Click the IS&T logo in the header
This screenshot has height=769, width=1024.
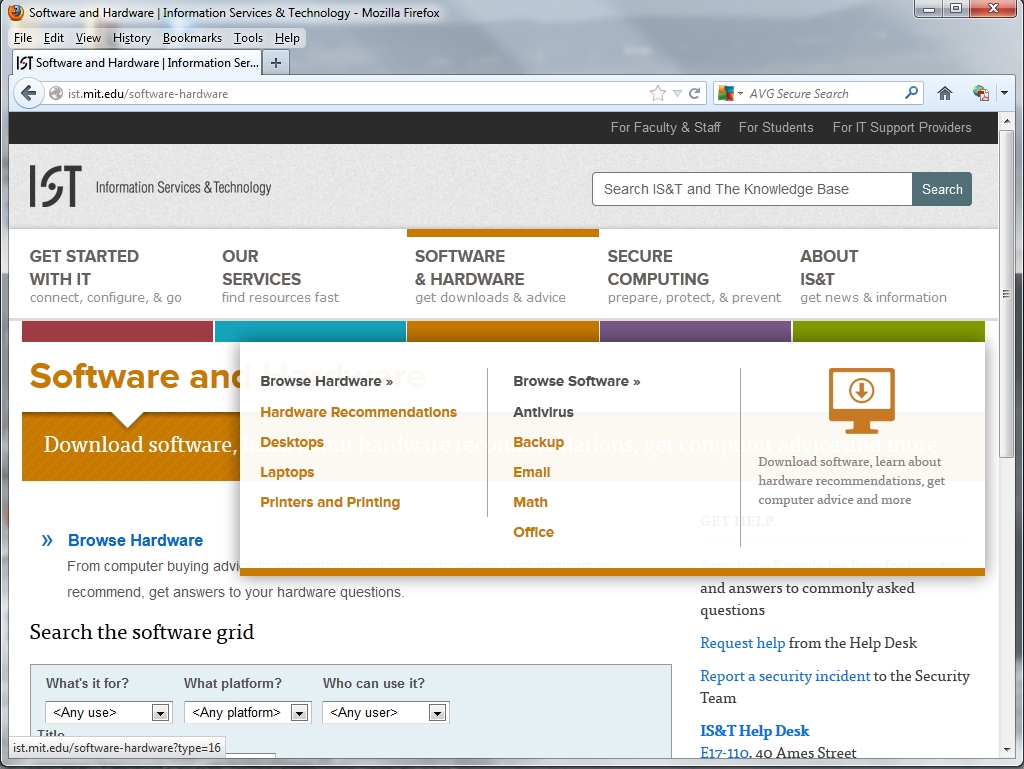pos(55,187)
